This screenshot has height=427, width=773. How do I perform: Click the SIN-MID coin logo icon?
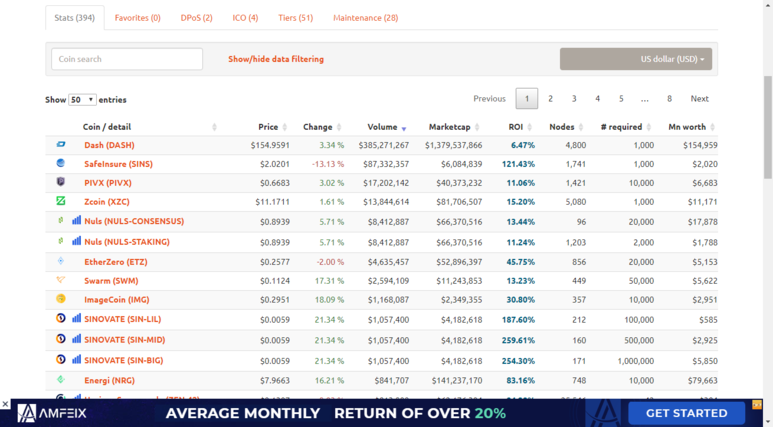point(61,339)
